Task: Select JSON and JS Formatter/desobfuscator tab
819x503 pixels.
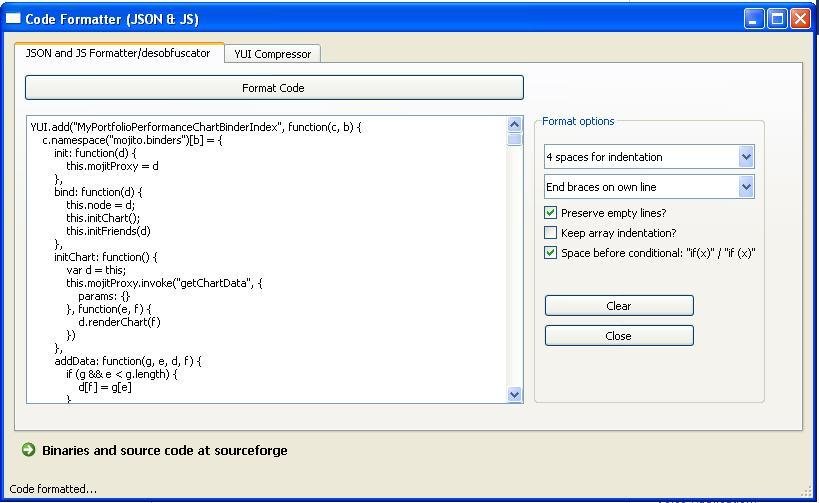Action: (118, 53)
